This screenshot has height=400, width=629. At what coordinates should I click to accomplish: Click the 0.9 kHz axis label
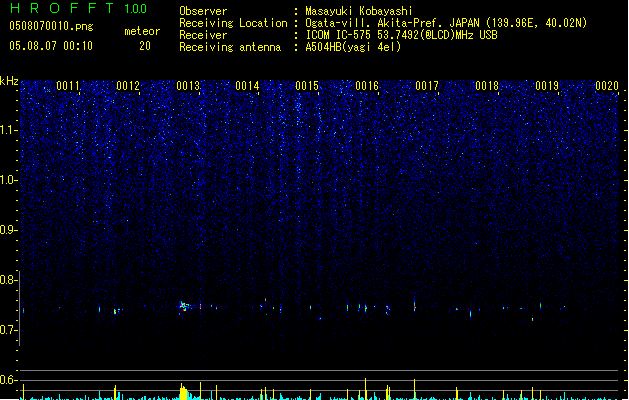(8, 230)
